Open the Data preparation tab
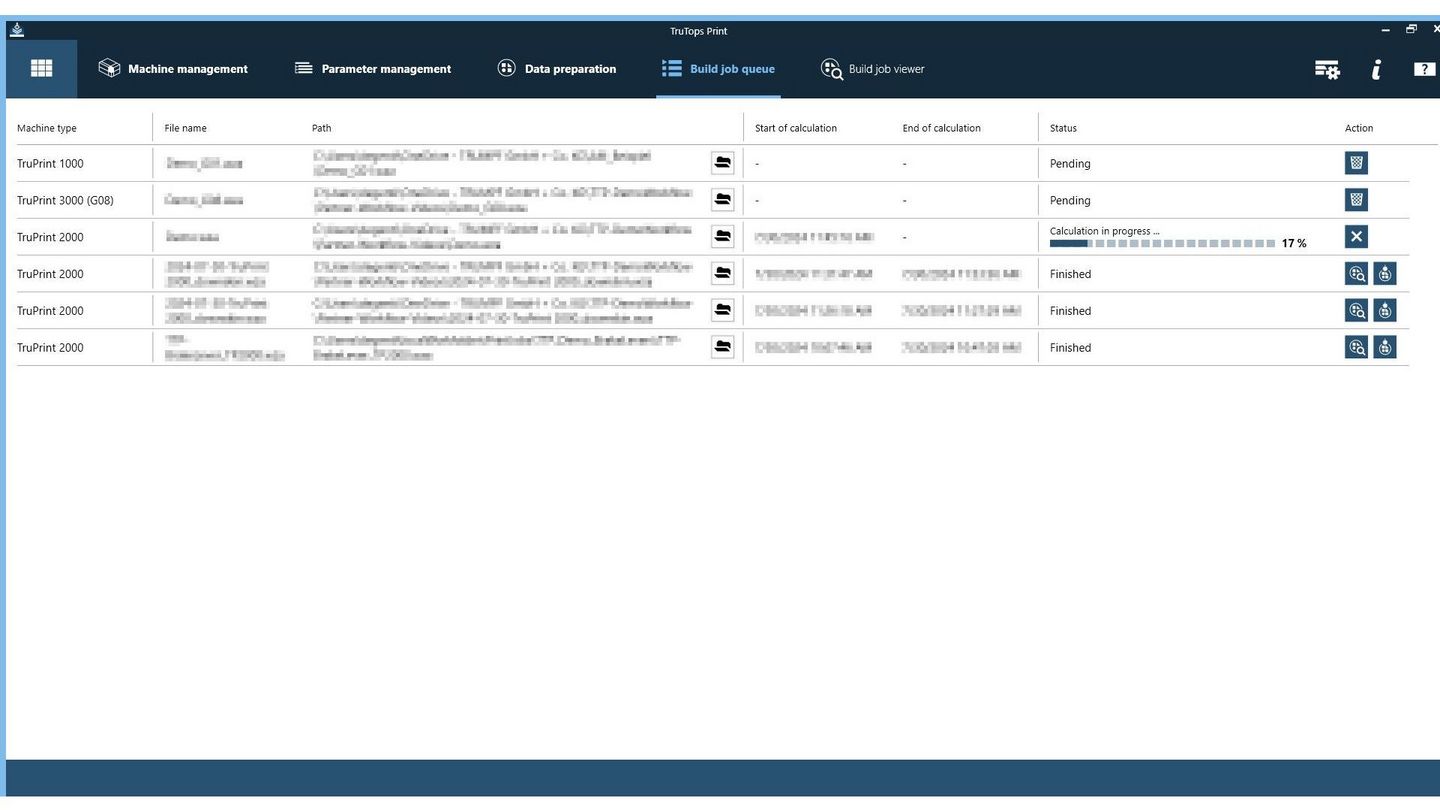This screenshot has width=1440, height=810. click(x=557, y=69)
